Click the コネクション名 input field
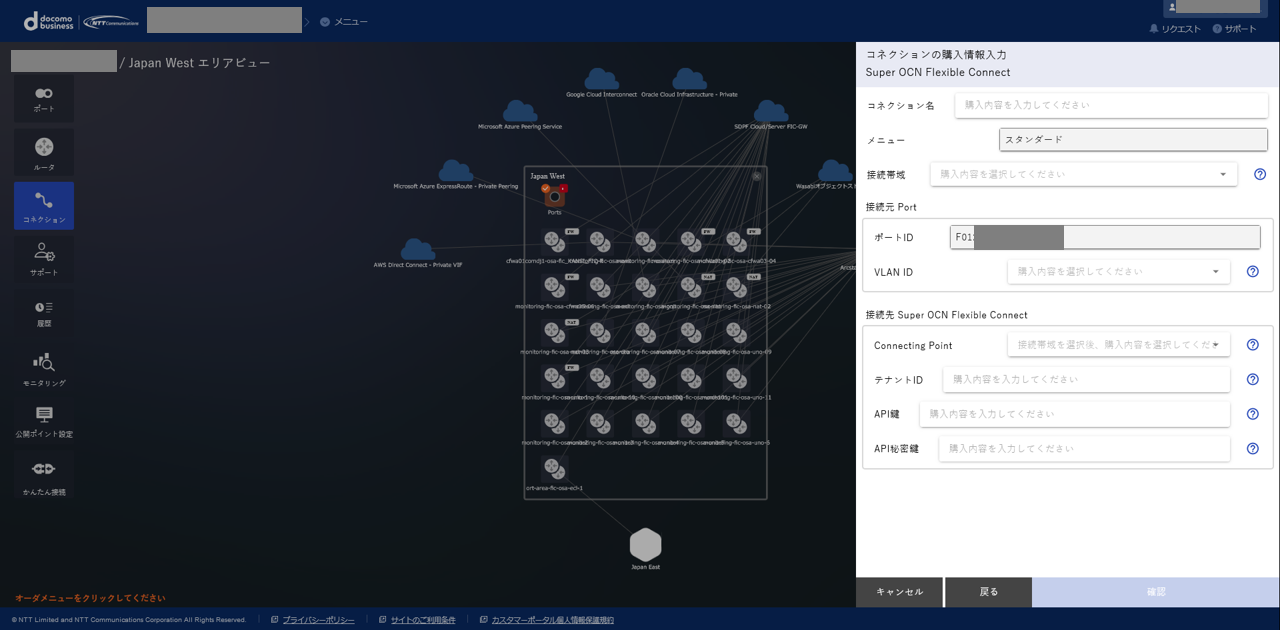The image size is (1280, 630). tap(1111, 105)
